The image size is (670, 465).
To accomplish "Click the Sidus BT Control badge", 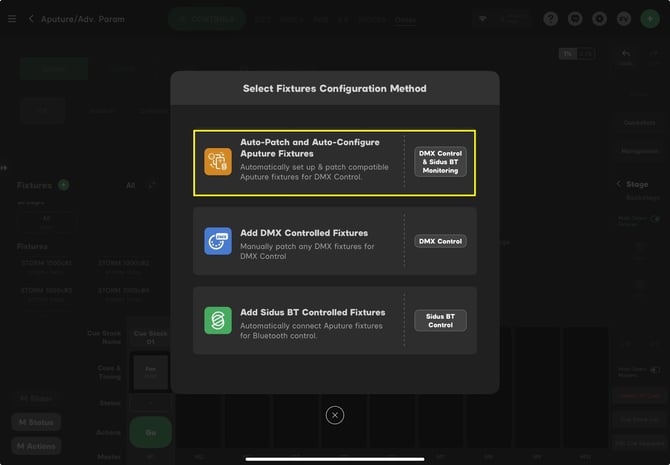I will (440, 321).
